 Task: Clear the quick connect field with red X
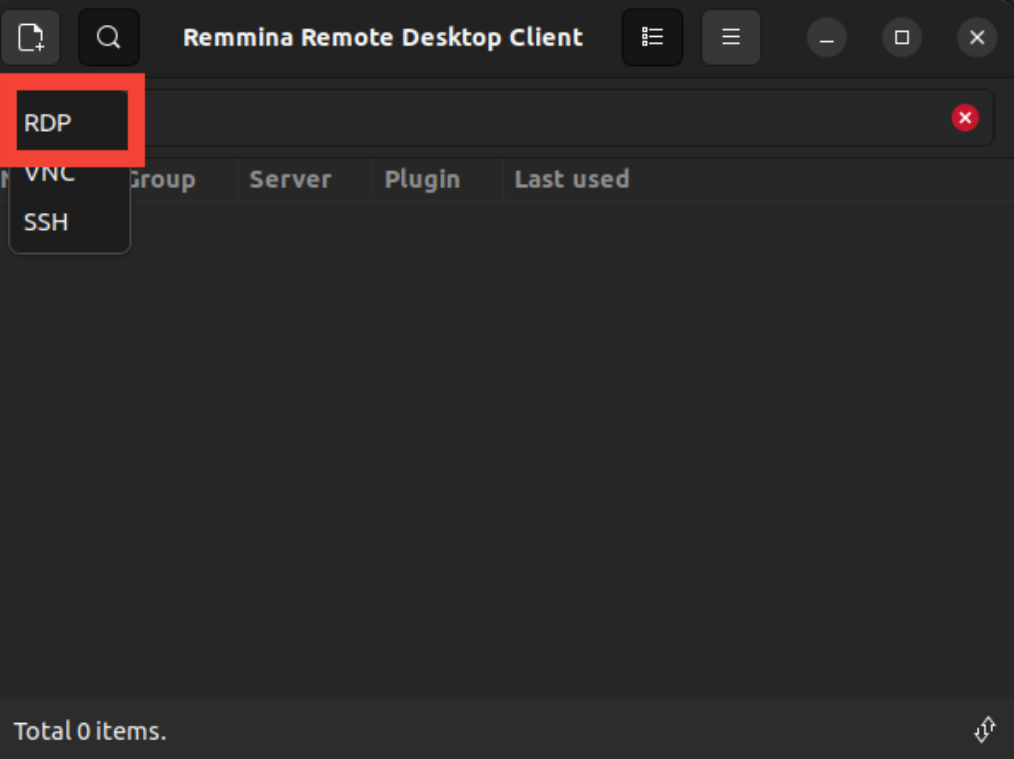coord(964,119)
